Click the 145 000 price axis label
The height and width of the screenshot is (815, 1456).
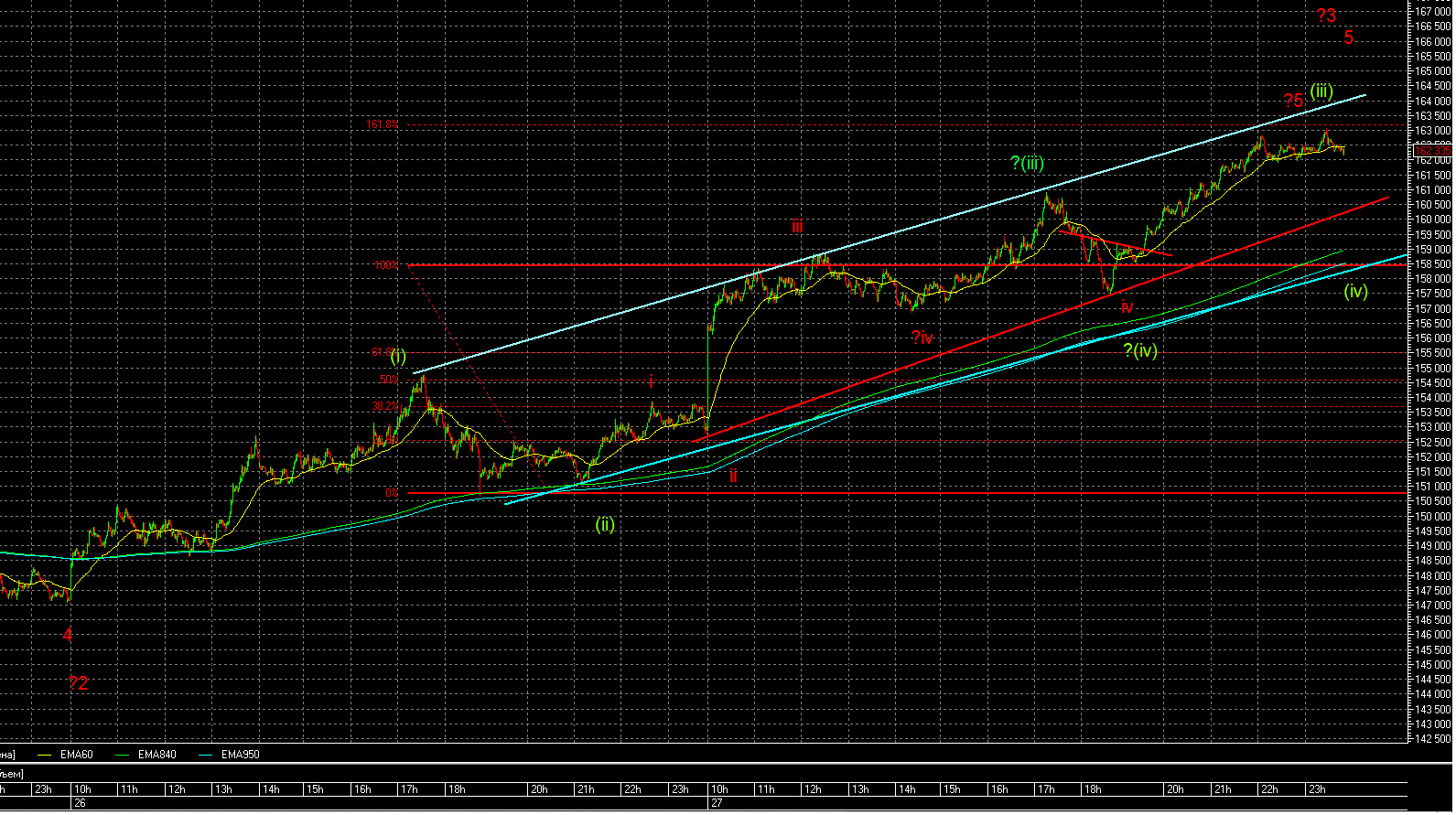[1433, 665]
